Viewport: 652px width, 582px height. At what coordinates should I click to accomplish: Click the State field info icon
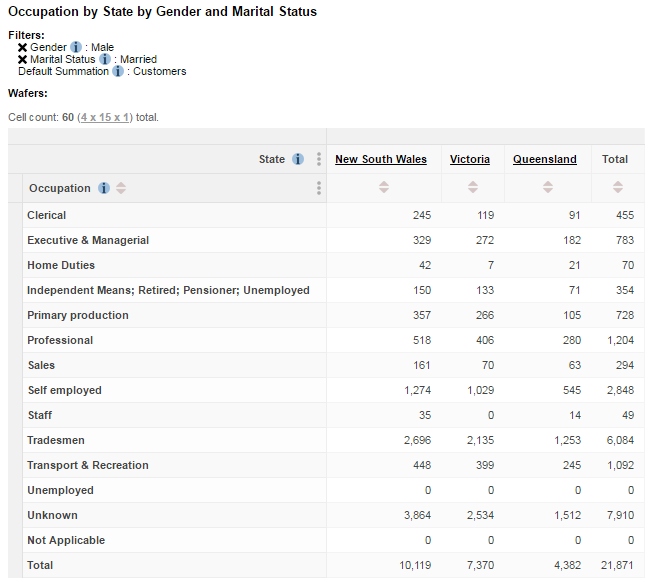(298, 159)
